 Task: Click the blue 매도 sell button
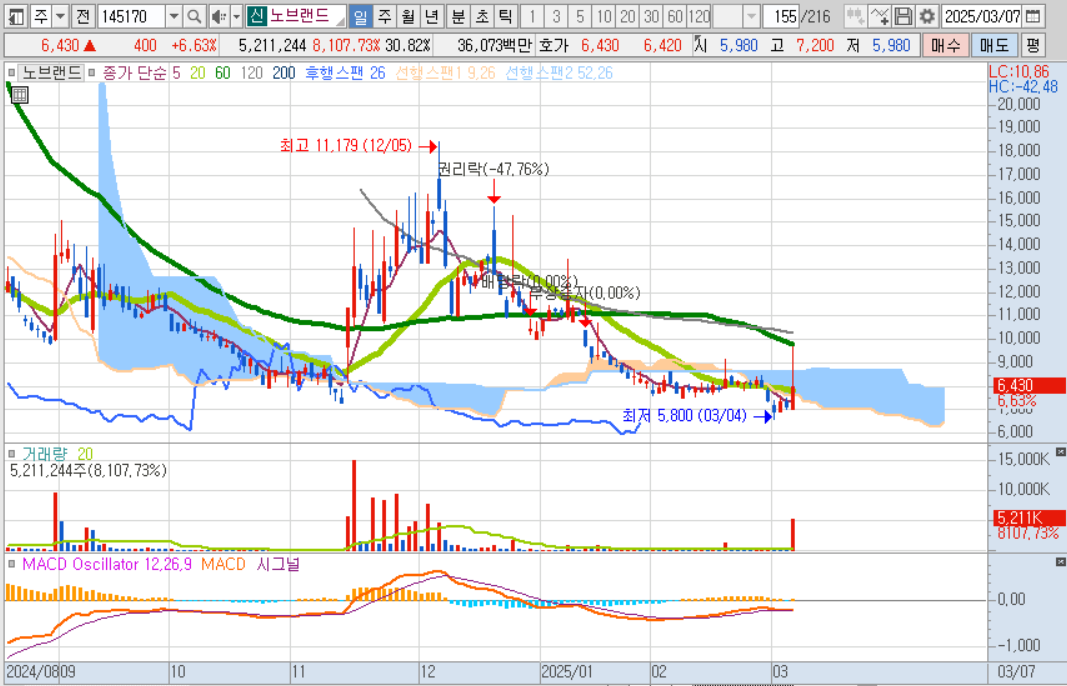(x=994, y=46)
